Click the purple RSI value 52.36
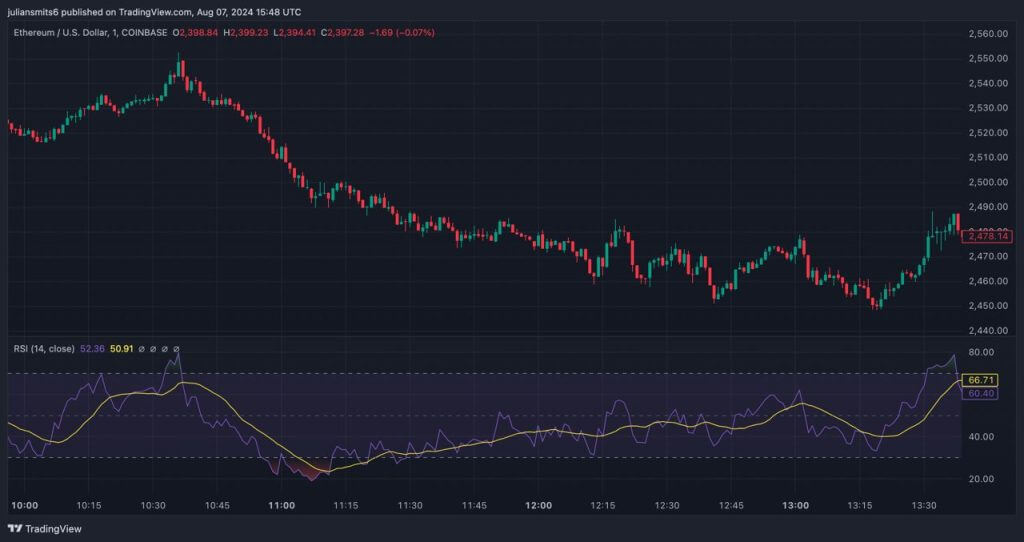 [93, 348]
